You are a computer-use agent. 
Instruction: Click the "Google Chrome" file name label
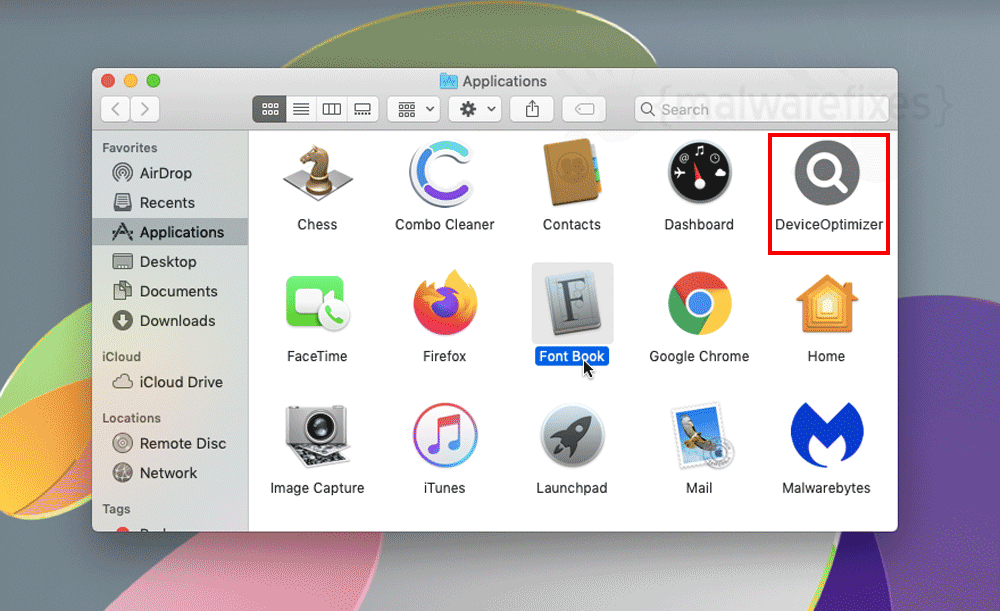coord(699,356)
